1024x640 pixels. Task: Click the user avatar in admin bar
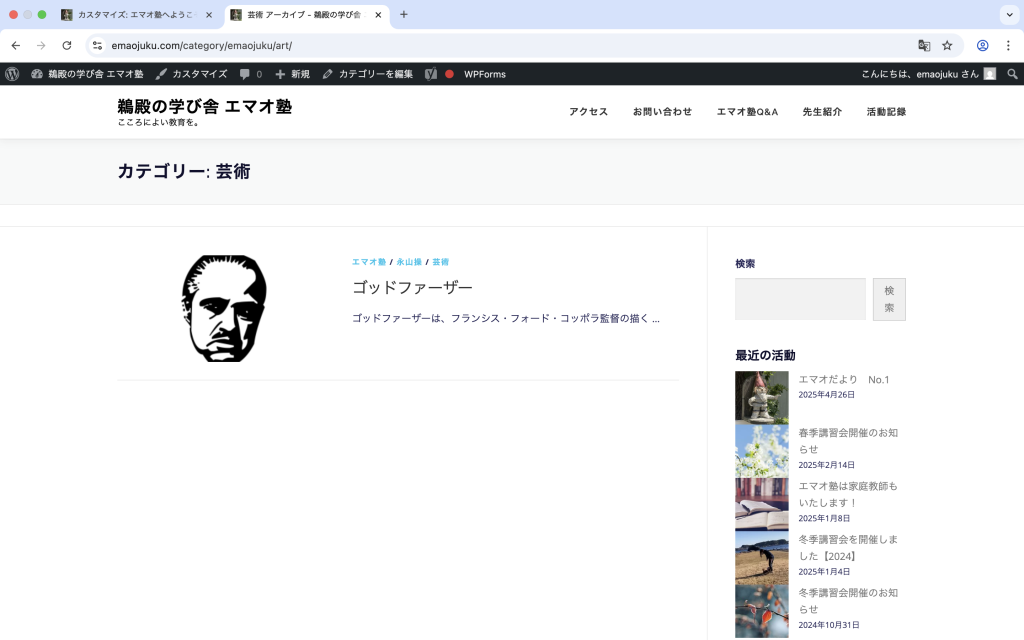tap(990, 74)
